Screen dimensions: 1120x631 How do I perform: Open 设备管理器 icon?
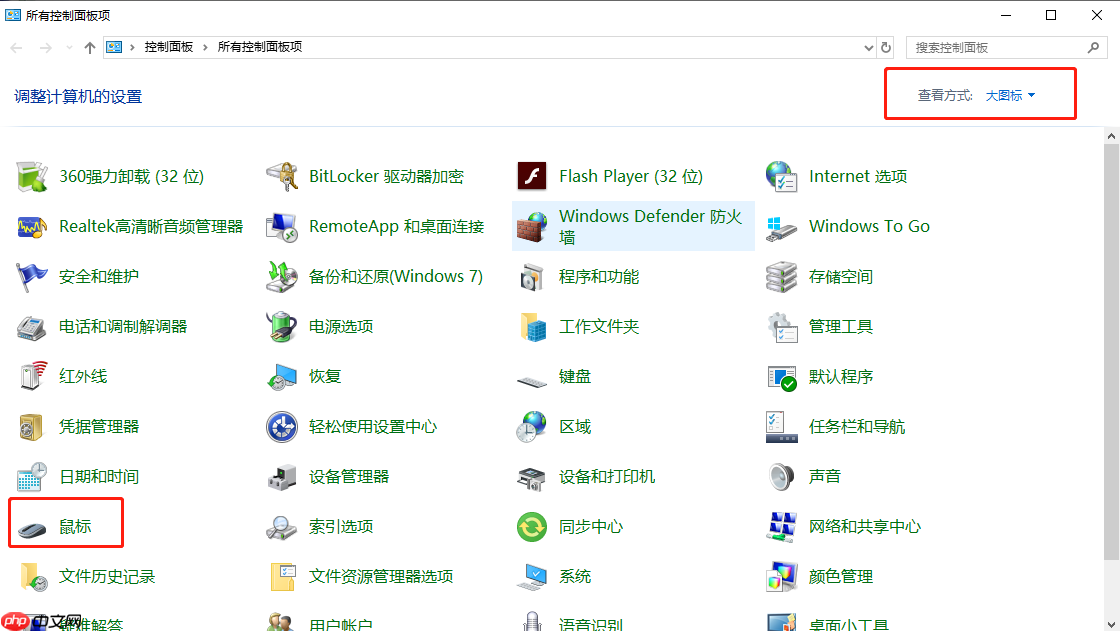(x=281, y=477)
